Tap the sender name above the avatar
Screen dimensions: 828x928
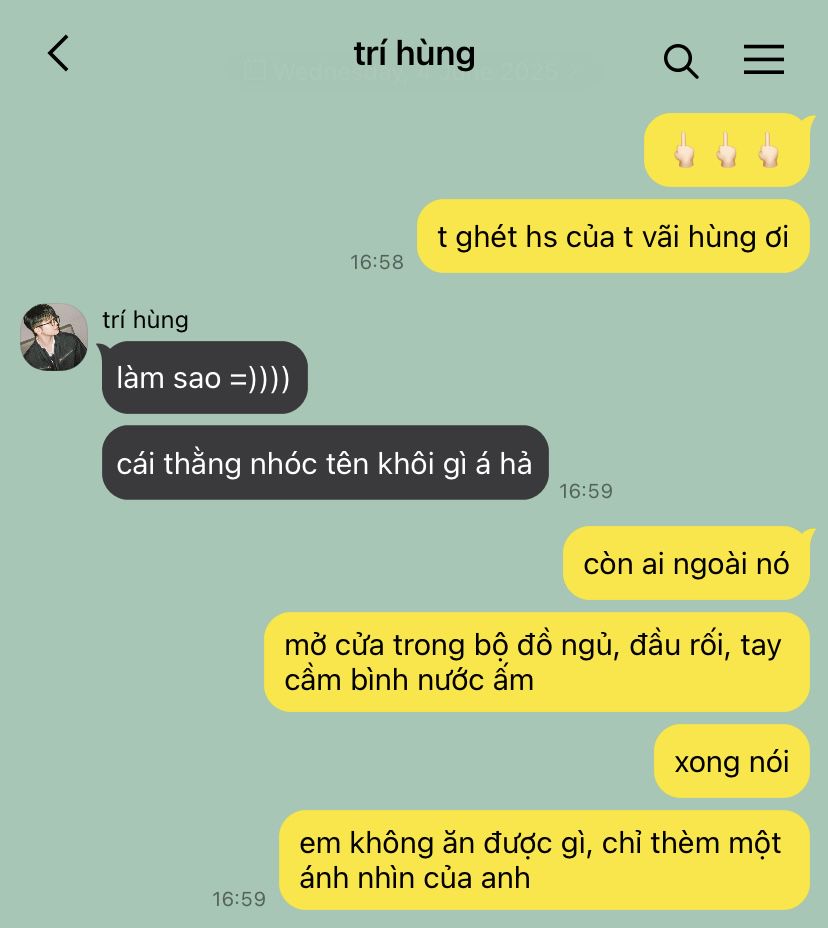(x=145, y=320)
